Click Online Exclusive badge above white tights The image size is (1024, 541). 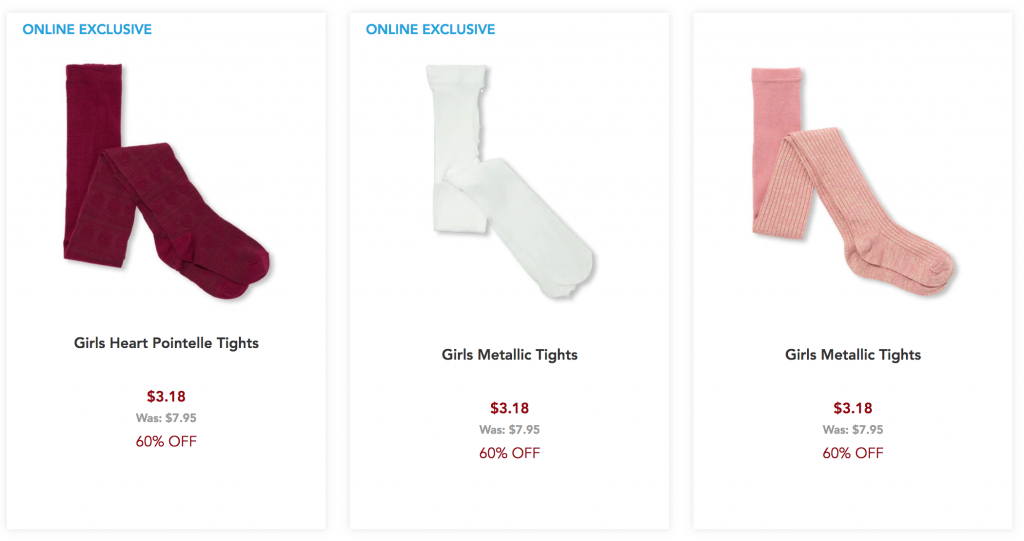coord(430,29)
